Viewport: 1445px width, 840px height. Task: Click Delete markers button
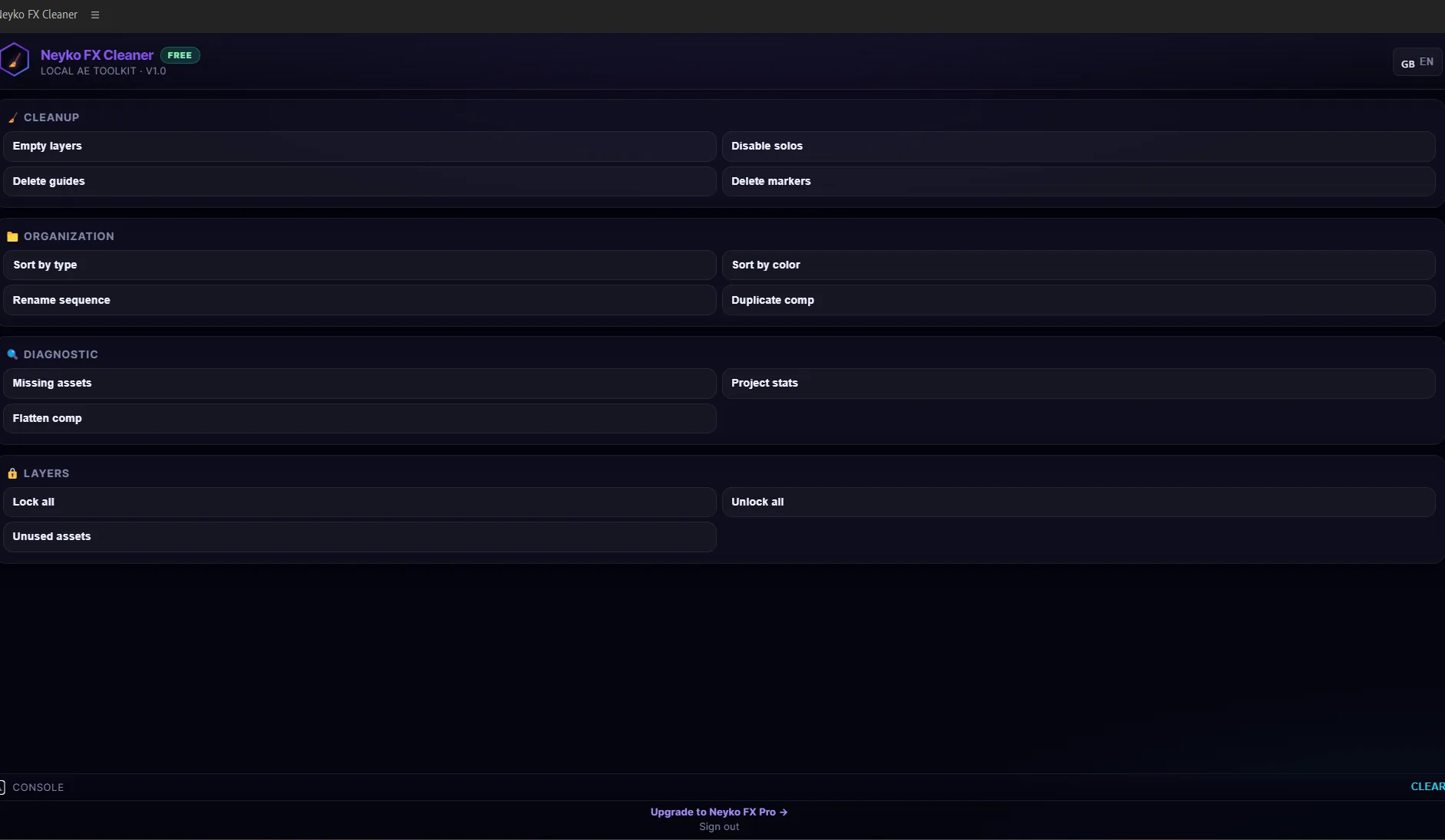point(1078,181)
